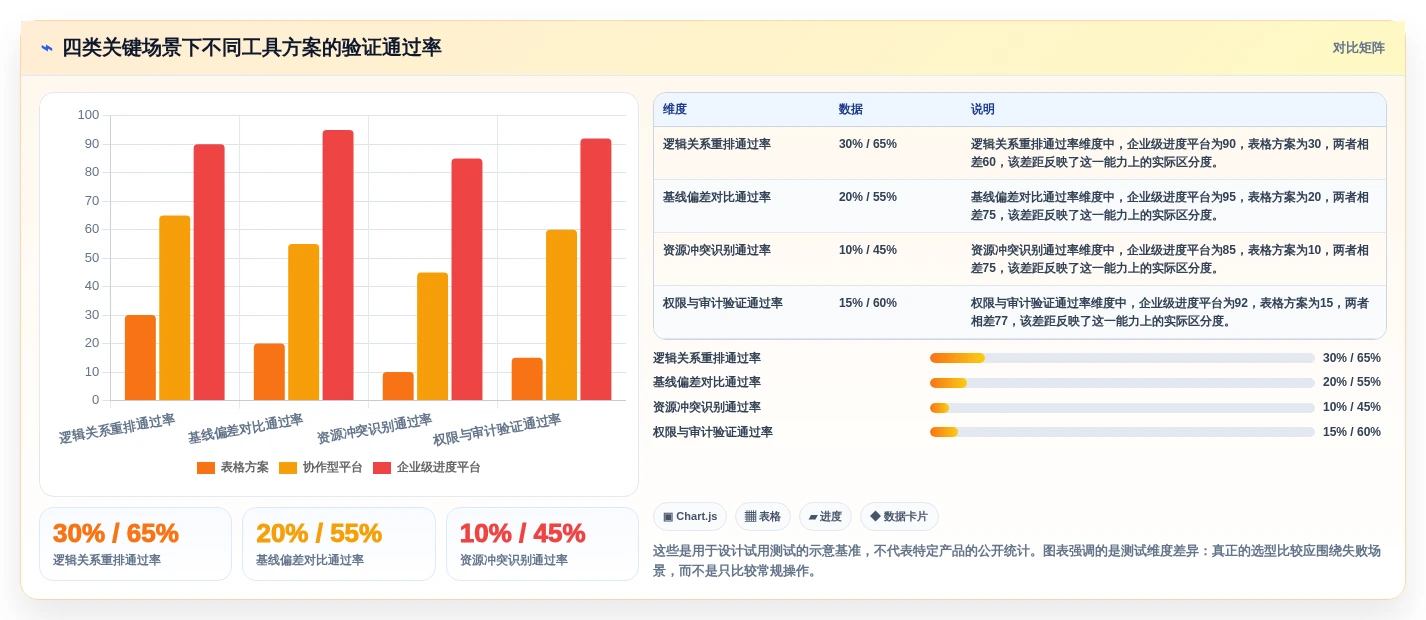Click the 50 tick on the y-axis
This screenshot has height=620, width=1426.
click(92, 258)
